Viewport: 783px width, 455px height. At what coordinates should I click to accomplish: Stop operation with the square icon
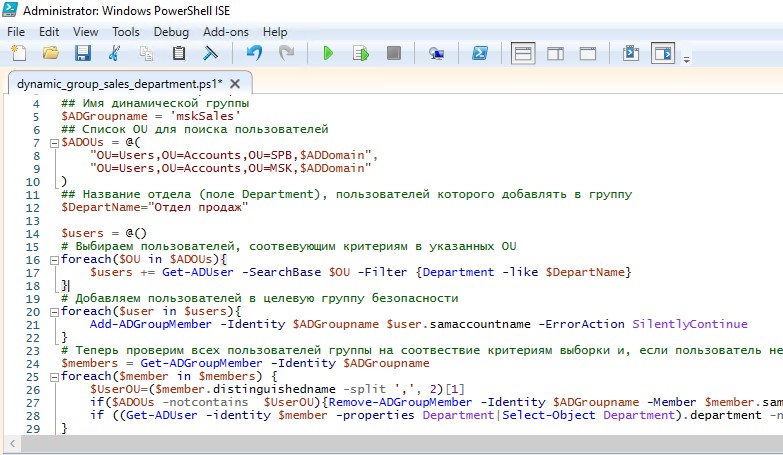(x=393, y=53)
